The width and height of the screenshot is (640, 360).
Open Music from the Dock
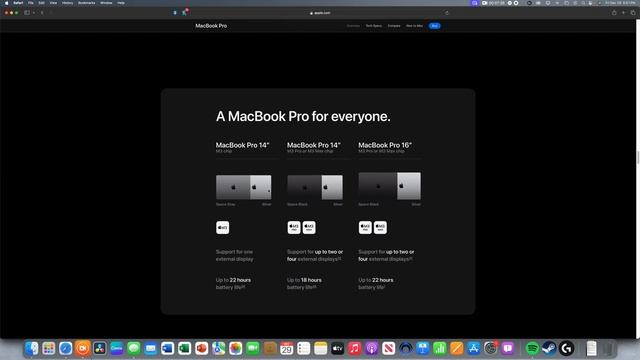[x=355, y=348]
